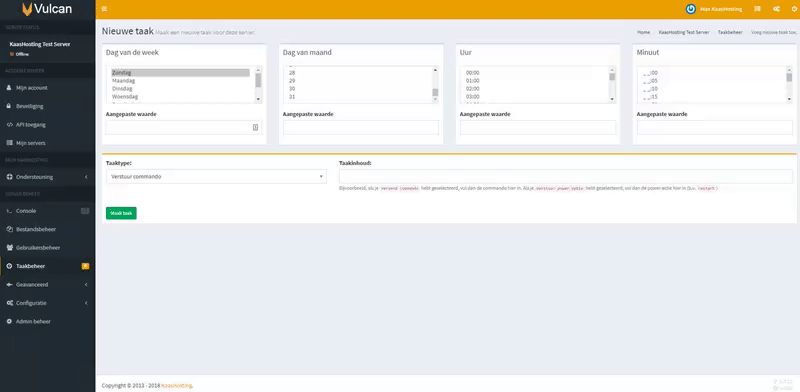Toggle the sidebar with the hamburger icon
Screen dimensions: 800x392
[x=105, y=9]
